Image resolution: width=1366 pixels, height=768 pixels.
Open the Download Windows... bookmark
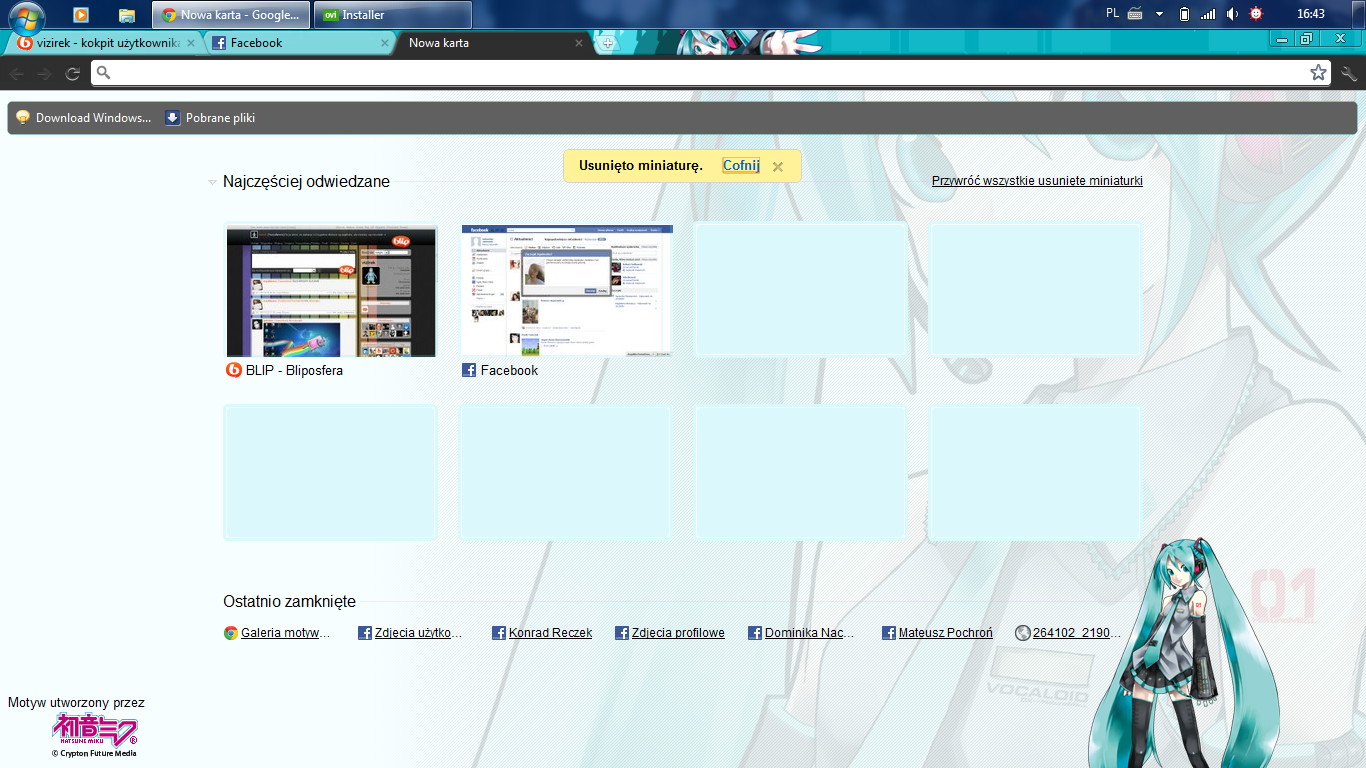84,117
